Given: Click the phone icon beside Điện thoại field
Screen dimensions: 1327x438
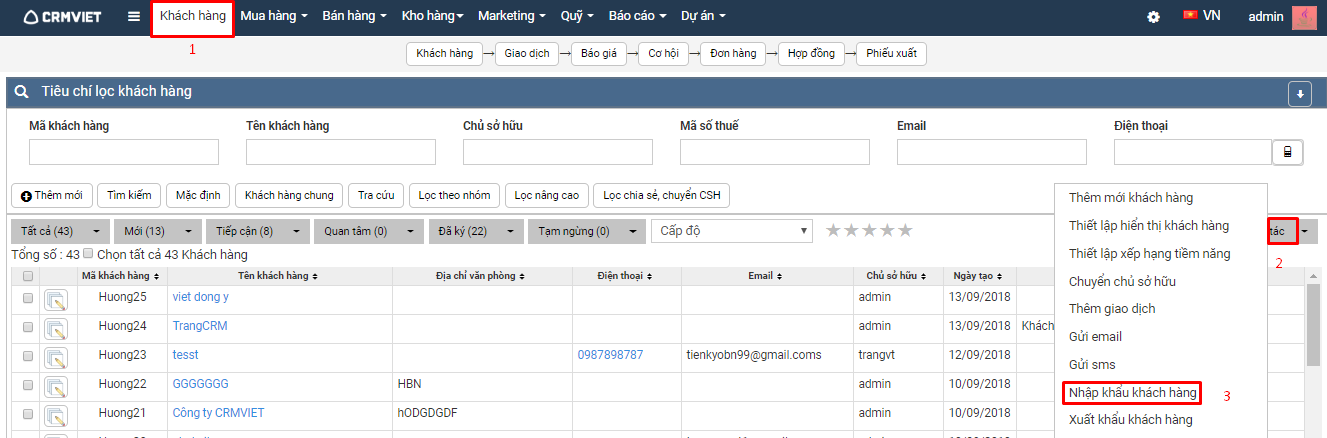Looking at the screenshot, I should [1287, 152].
